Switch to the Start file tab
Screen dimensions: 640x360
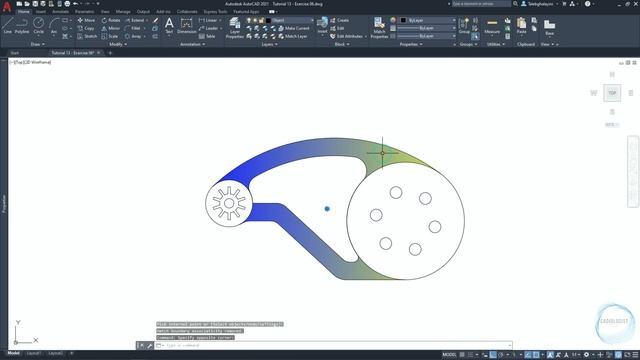(15, 53)
